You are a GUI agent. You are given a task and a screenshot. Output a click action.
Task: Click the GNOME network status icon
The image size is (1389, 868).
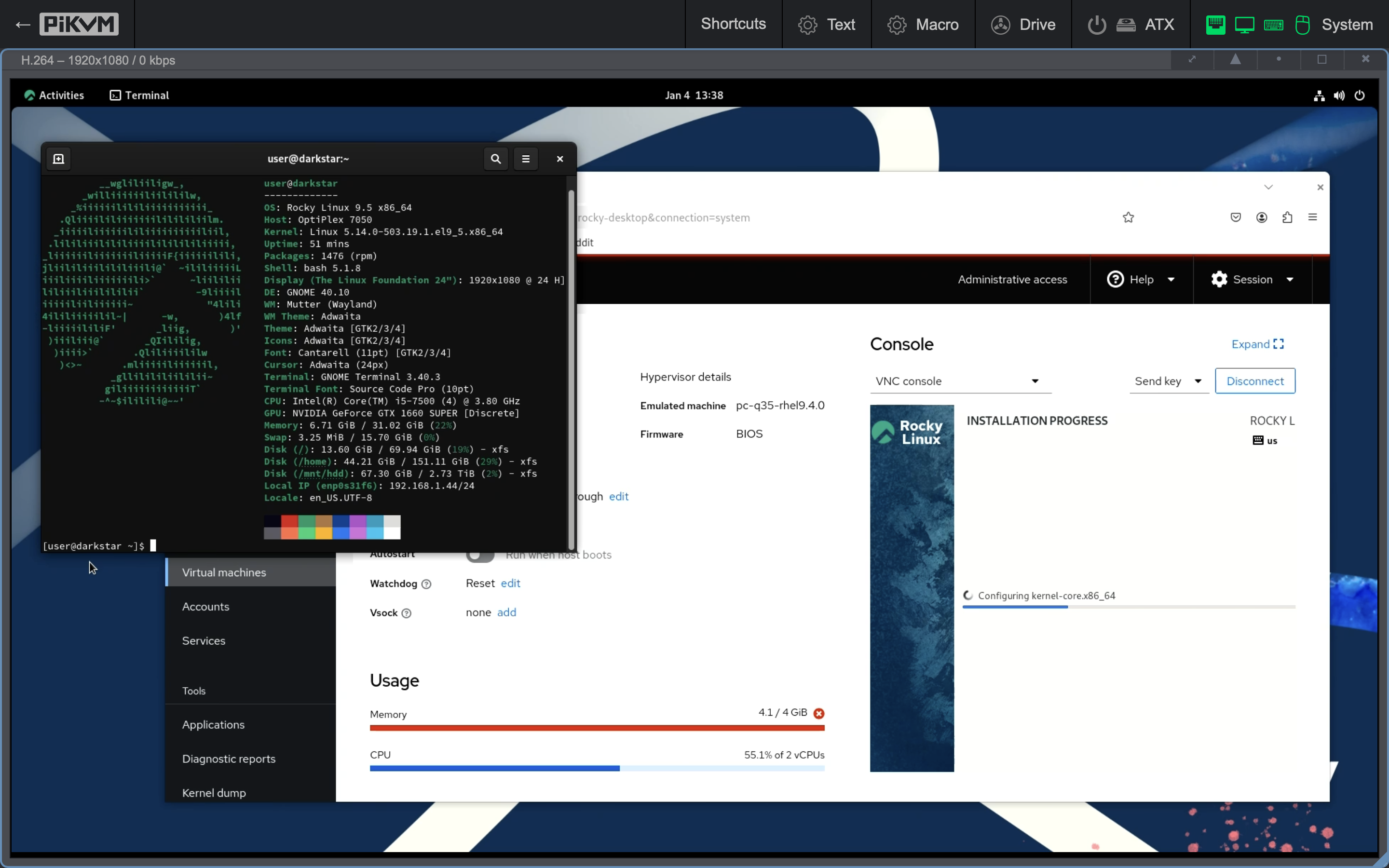(x=1319, y=95)
